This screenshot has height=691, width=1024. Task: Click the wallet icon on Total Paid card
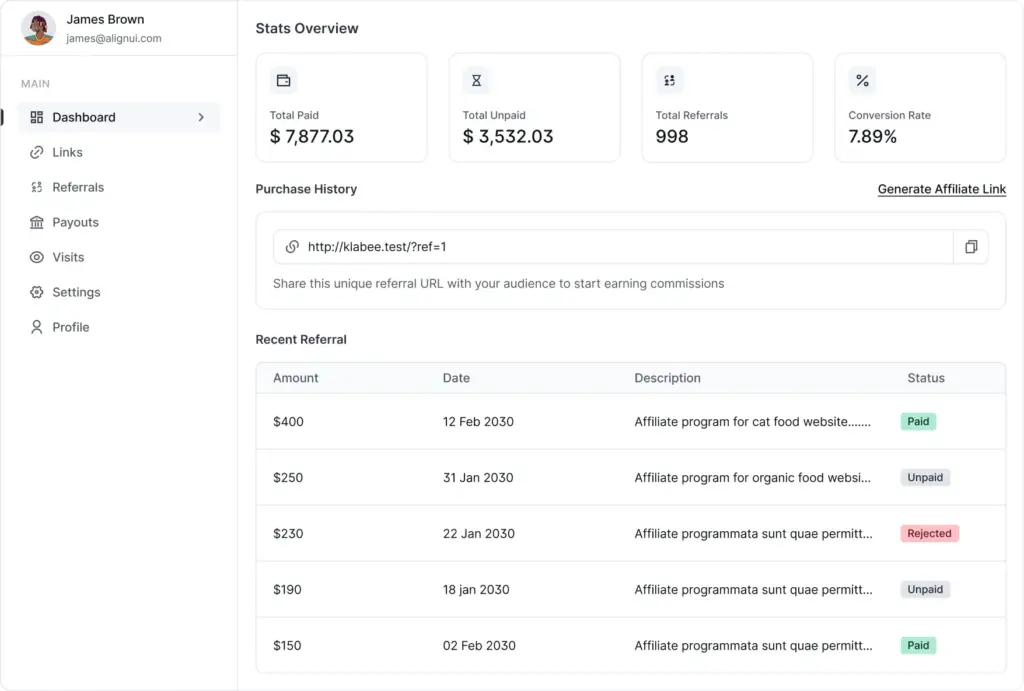[284, 80]
